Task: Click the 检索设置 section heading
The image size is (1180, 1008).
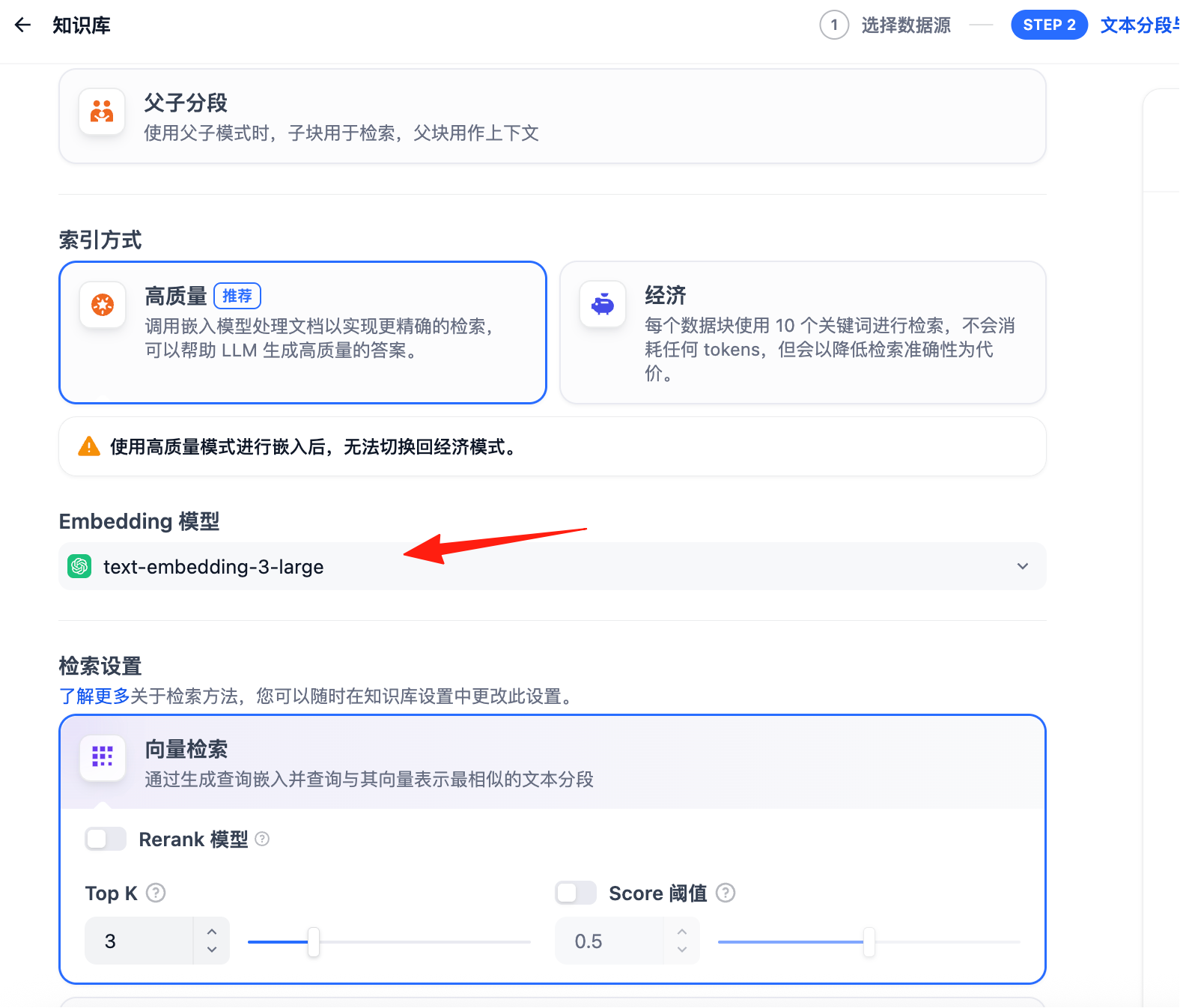Action: (x=100, y=665)
